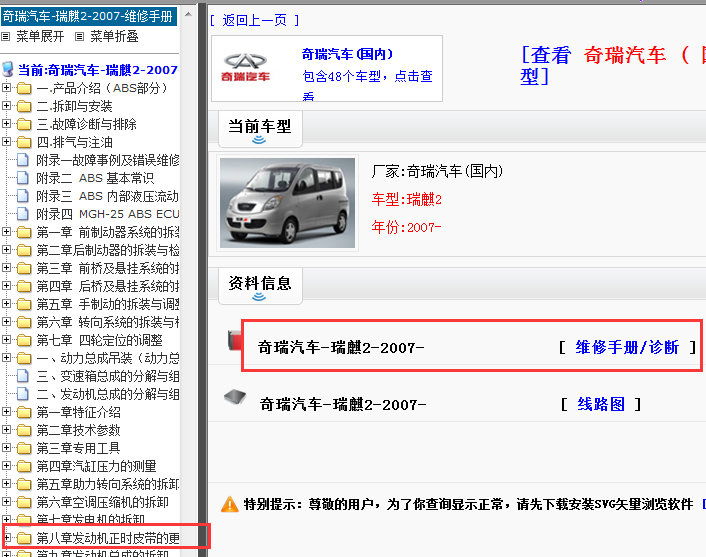Open the 当前车型 tab
Screen dimensions: 706x557
pyautogui.click(x=260, y=129)
